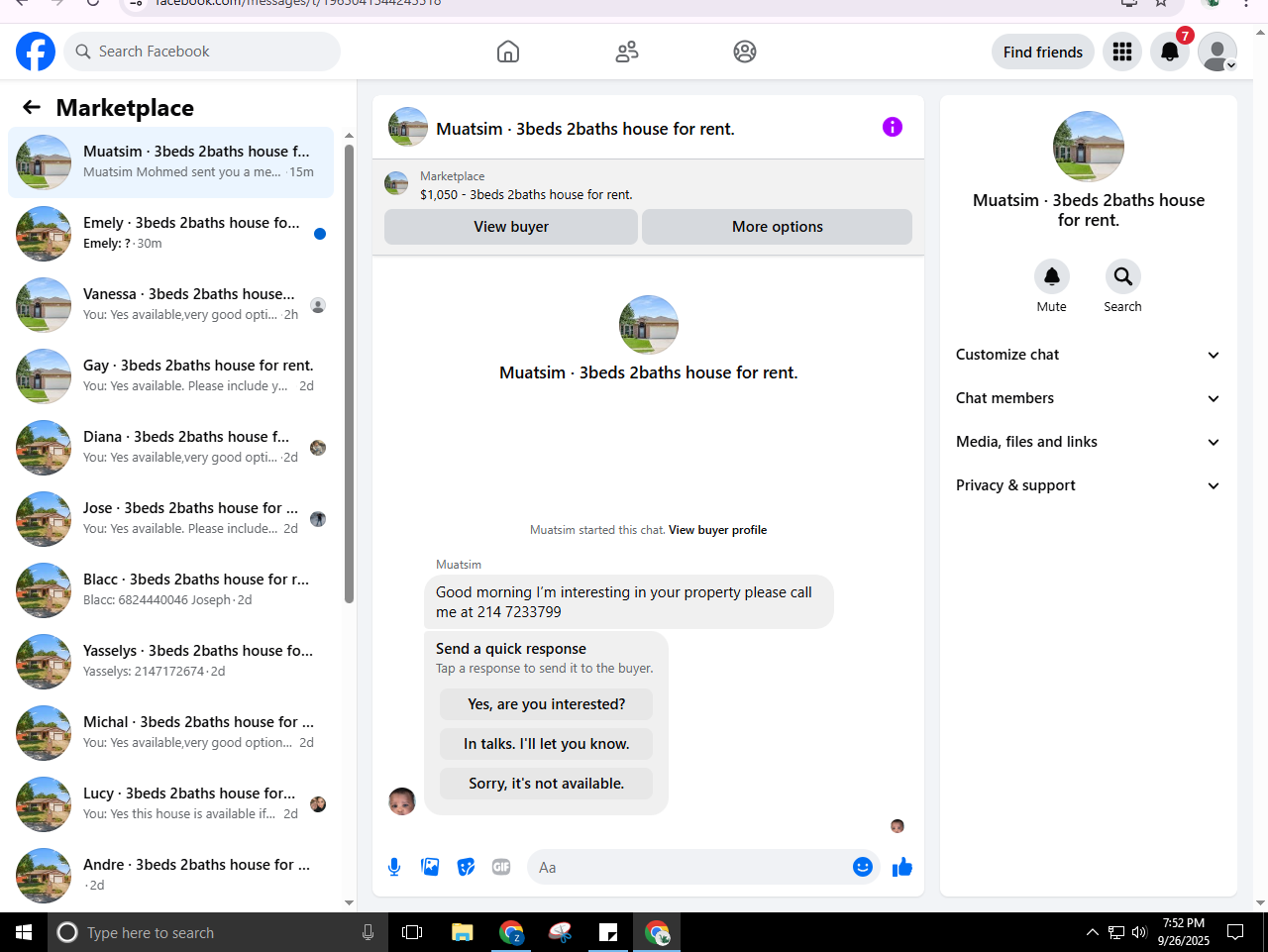Expand Chat members section

[x=1088, y=398]
